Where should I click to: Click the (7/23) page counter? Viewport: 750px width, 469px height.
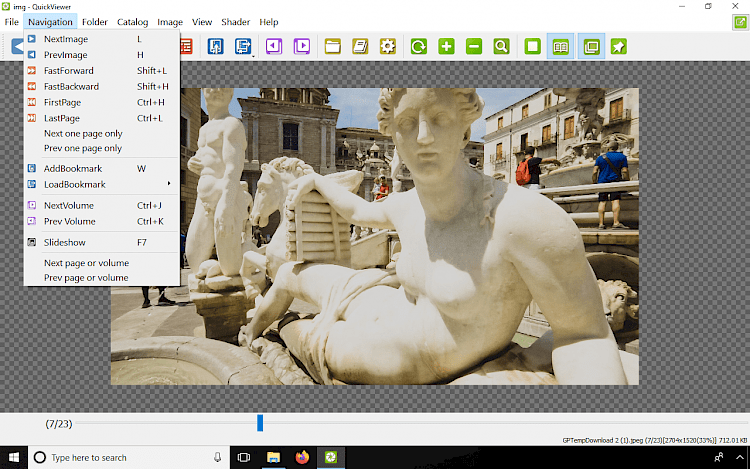click(59, 424)
